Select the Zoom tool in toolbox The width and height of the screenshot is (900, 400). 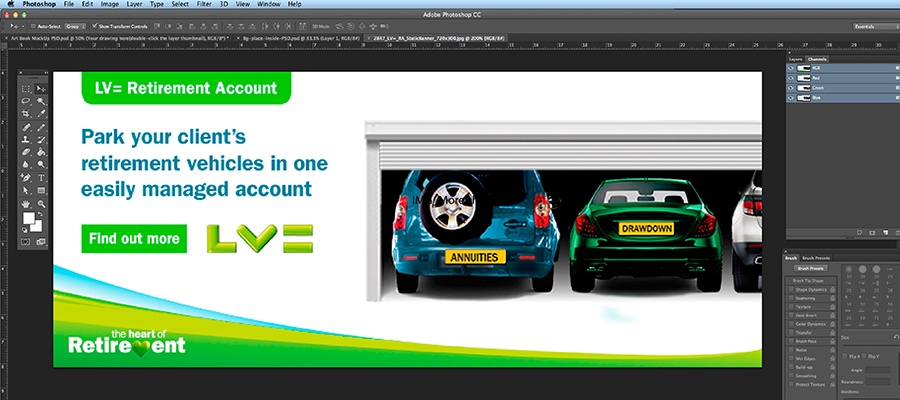(41, 204)
